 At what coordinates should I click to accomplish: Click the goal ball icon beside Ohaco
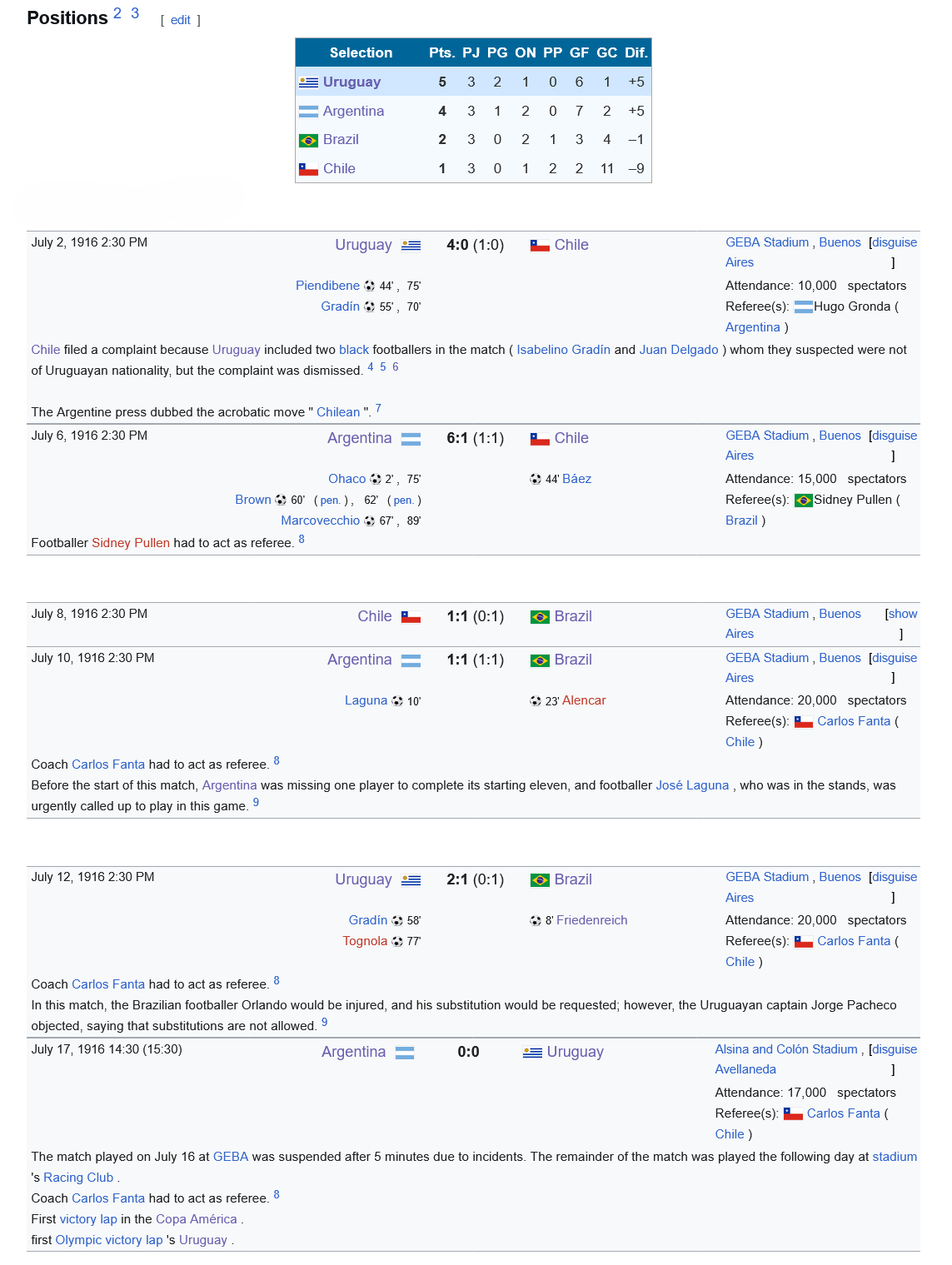(376, 479)
